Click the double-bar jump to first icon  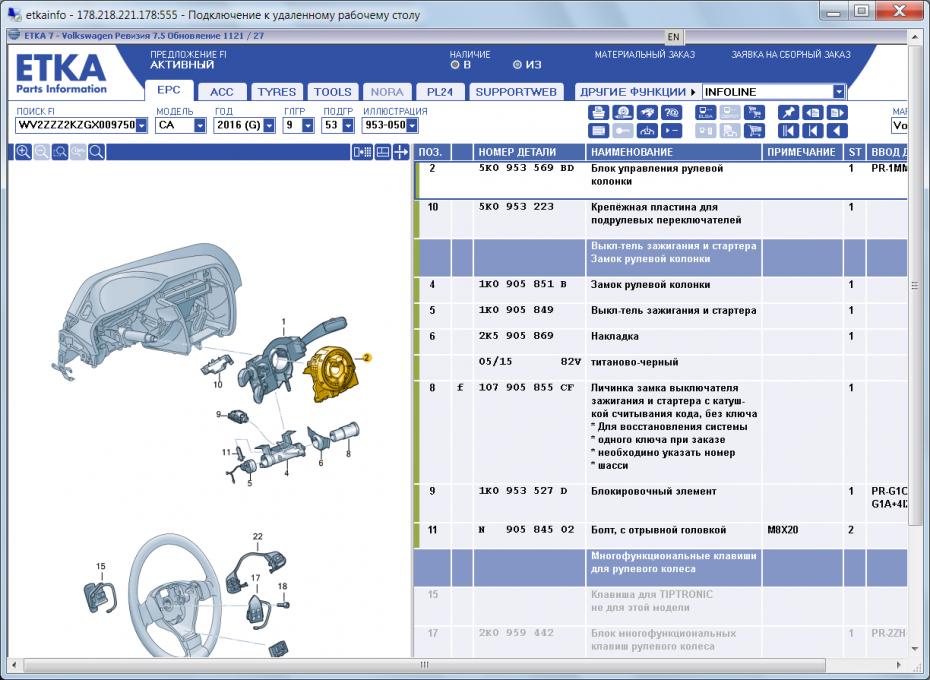[788, 131]
